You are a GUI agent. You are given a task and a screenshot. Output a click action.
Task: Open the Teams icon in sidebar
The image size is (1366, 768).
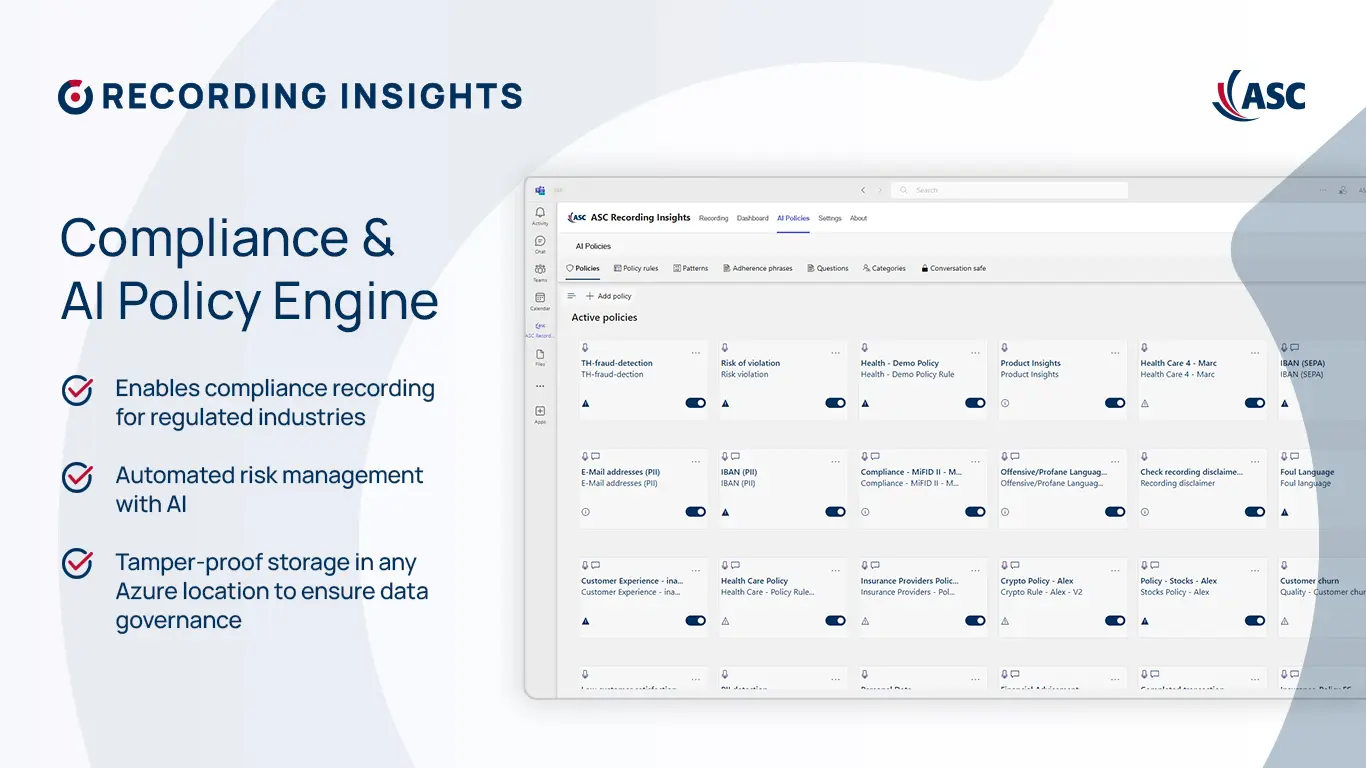click(540, 269)
